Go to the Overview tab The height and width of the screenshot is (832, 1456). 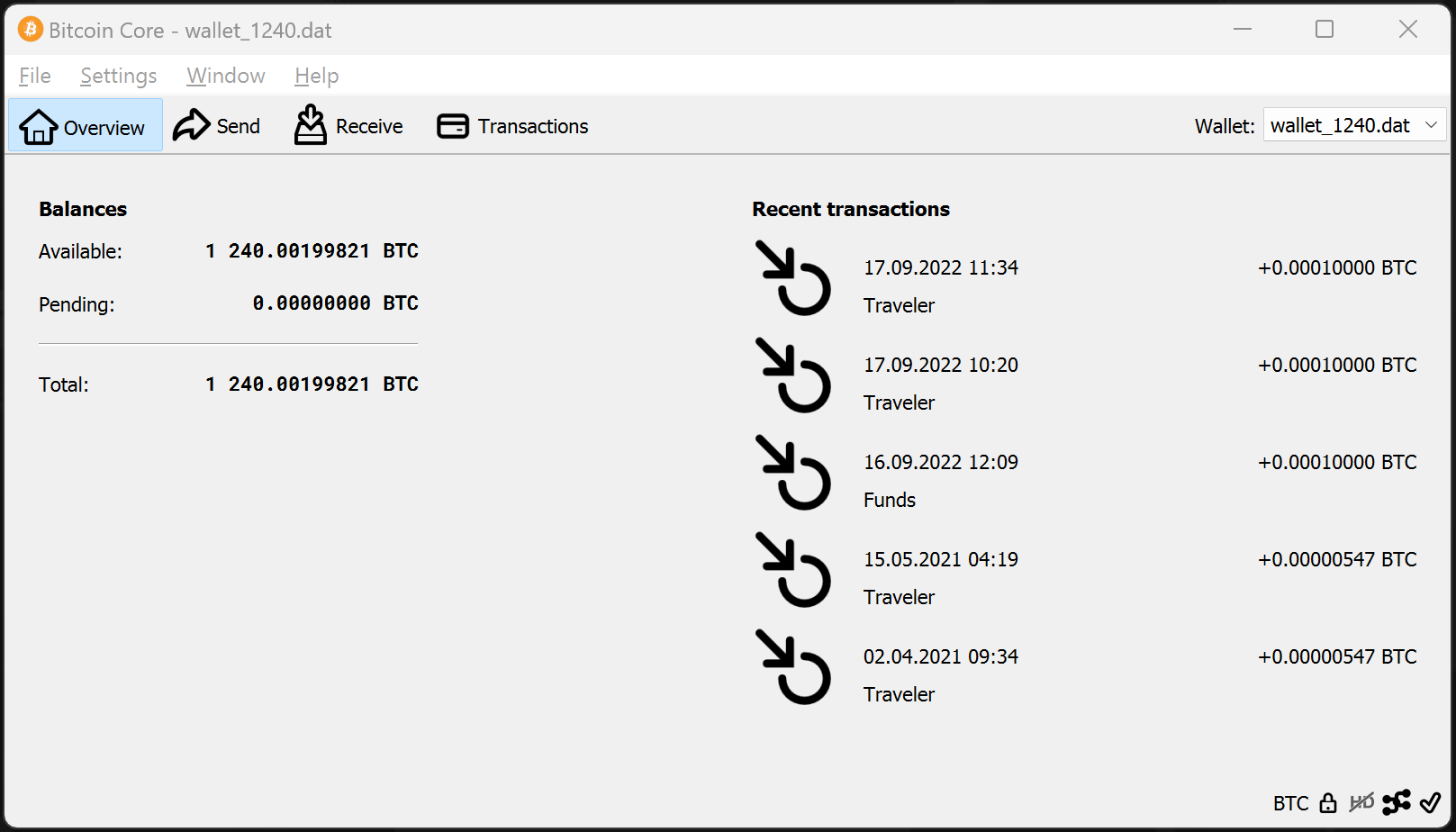pyautogui.click(x=85, y=126)
